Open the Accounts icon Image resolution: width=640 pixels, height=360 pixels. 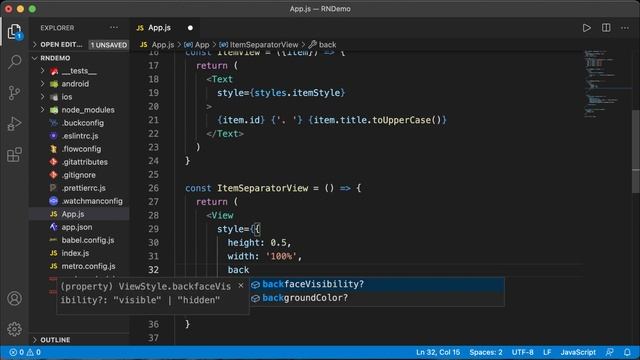(14, 298)
